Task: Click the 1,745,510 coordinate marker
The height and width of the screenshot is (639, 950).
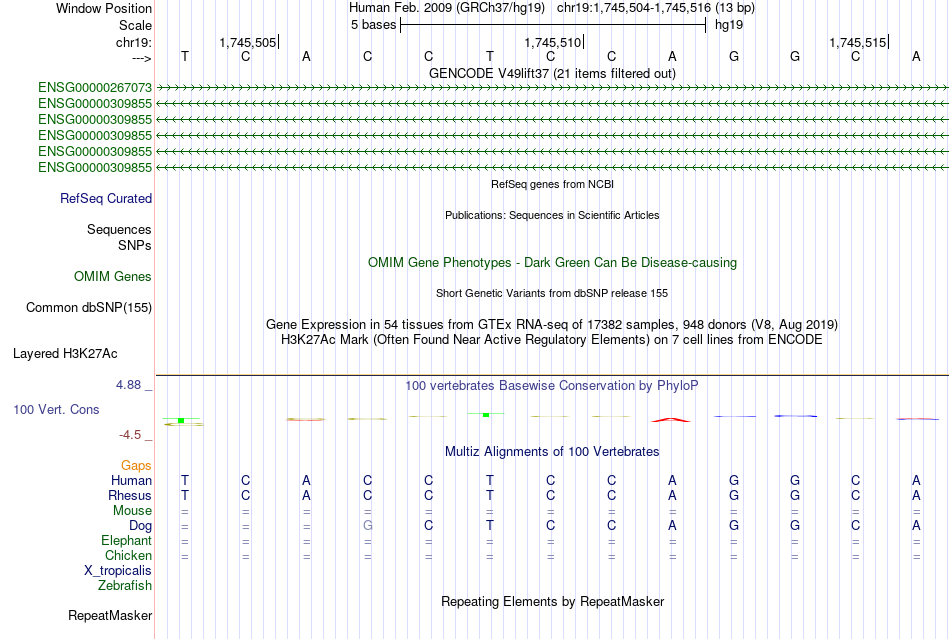Action: [553, 42]
